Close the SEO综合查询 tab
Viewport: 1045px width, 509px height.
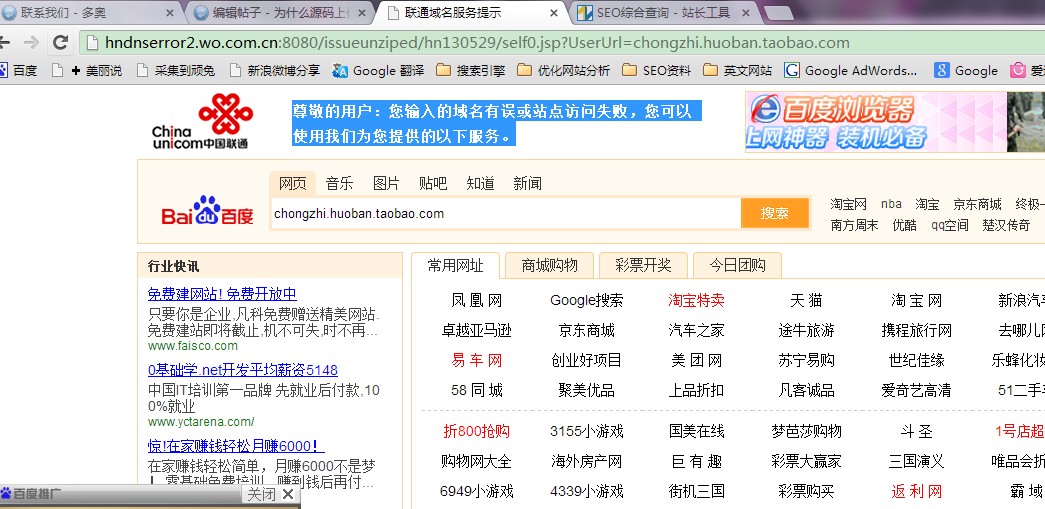click(746, 13)
